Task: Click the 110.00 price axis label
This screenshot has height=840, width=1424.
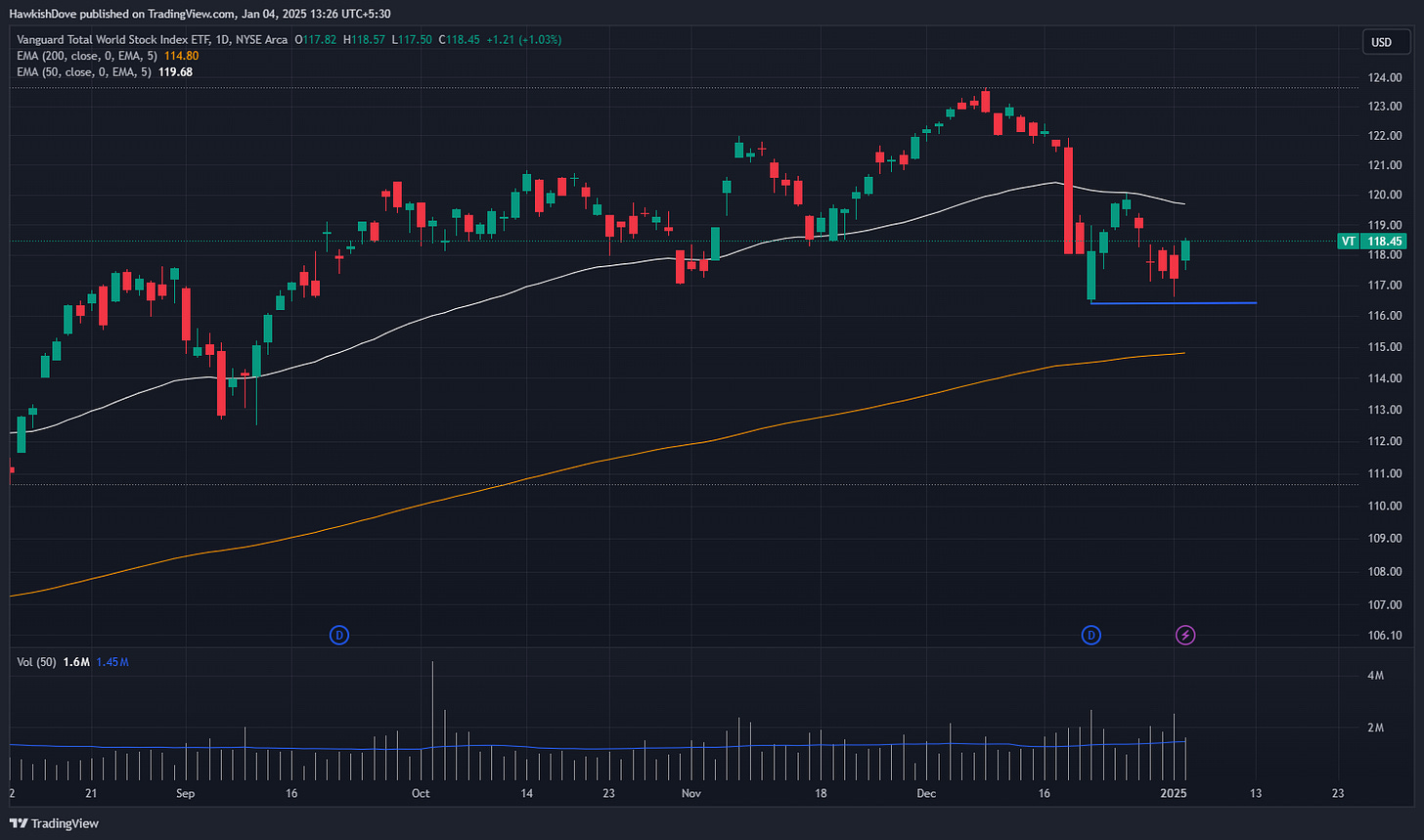Action: point(1385,506)
